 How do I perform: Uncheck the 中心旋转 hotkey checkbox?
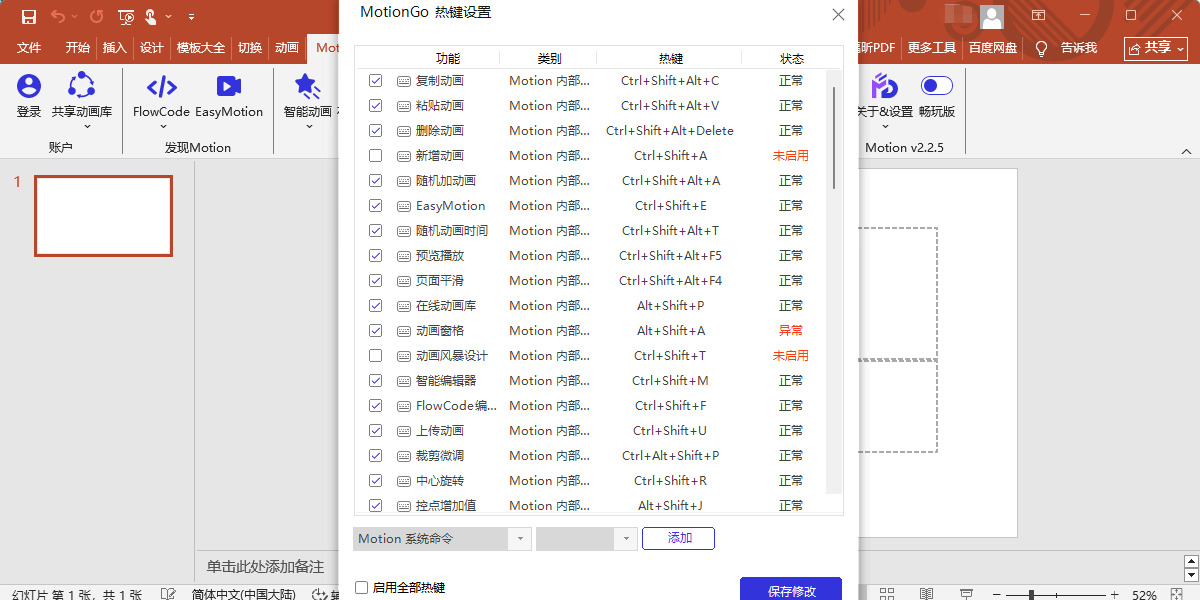pos(376,481)
